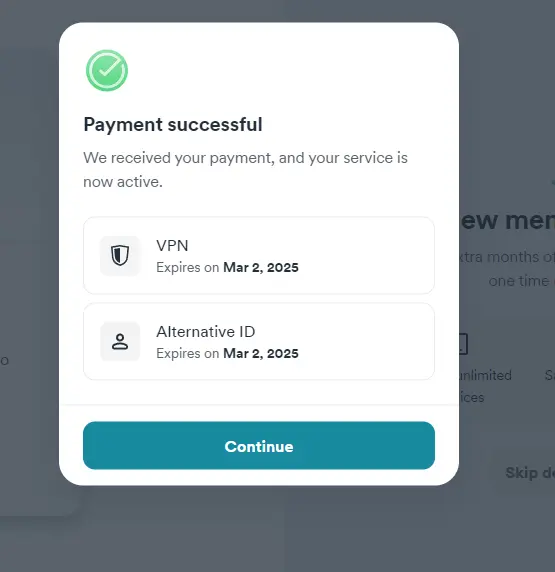
Task: Click the VPN expiry date Mar 2, 2025
Action: point(261,267)
